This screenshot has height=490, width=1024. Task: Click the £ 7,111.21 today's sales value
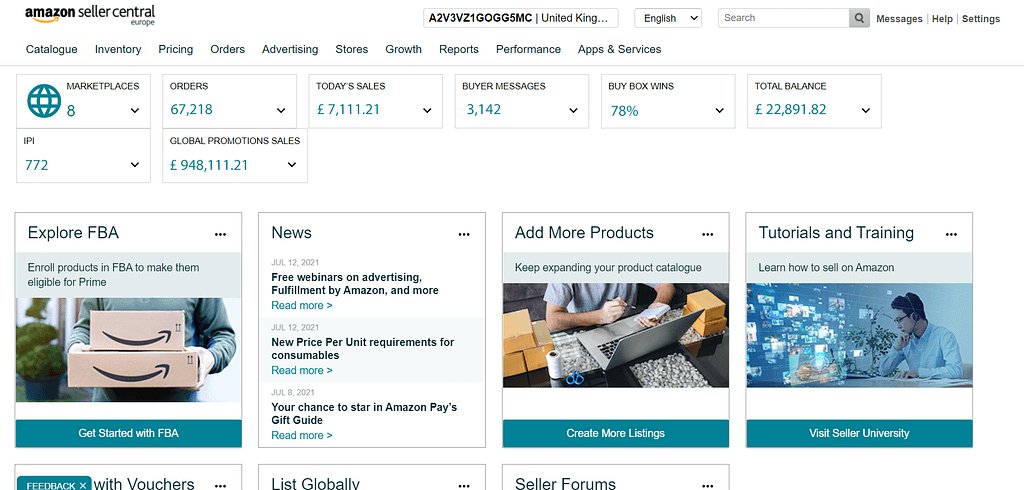tap(348, 109)
